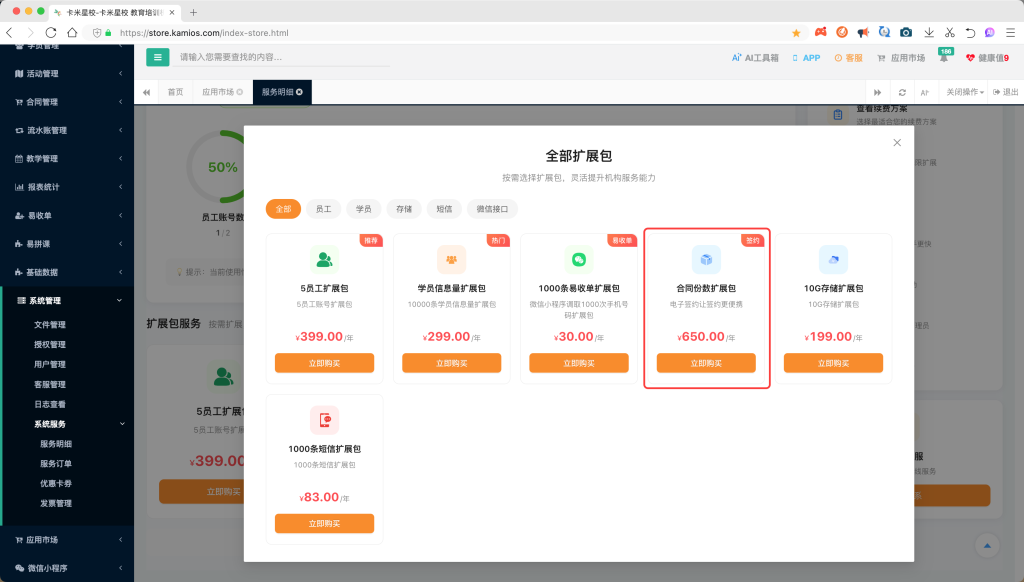Toggle the green hamburger menu button

pos(157,57)
